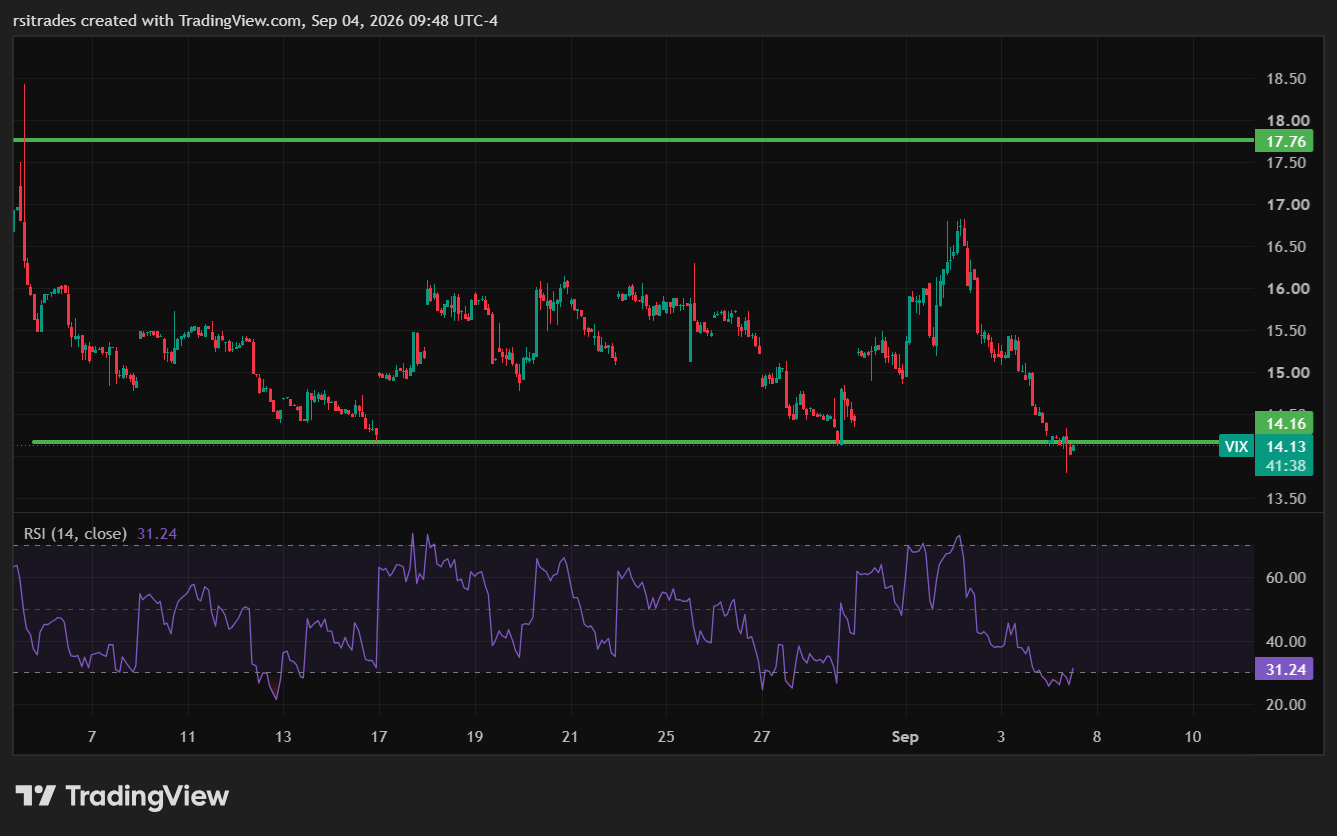Select the green 14.16 price label
The height and width of the screenshot is (836, 1337).
point(1285,422)
